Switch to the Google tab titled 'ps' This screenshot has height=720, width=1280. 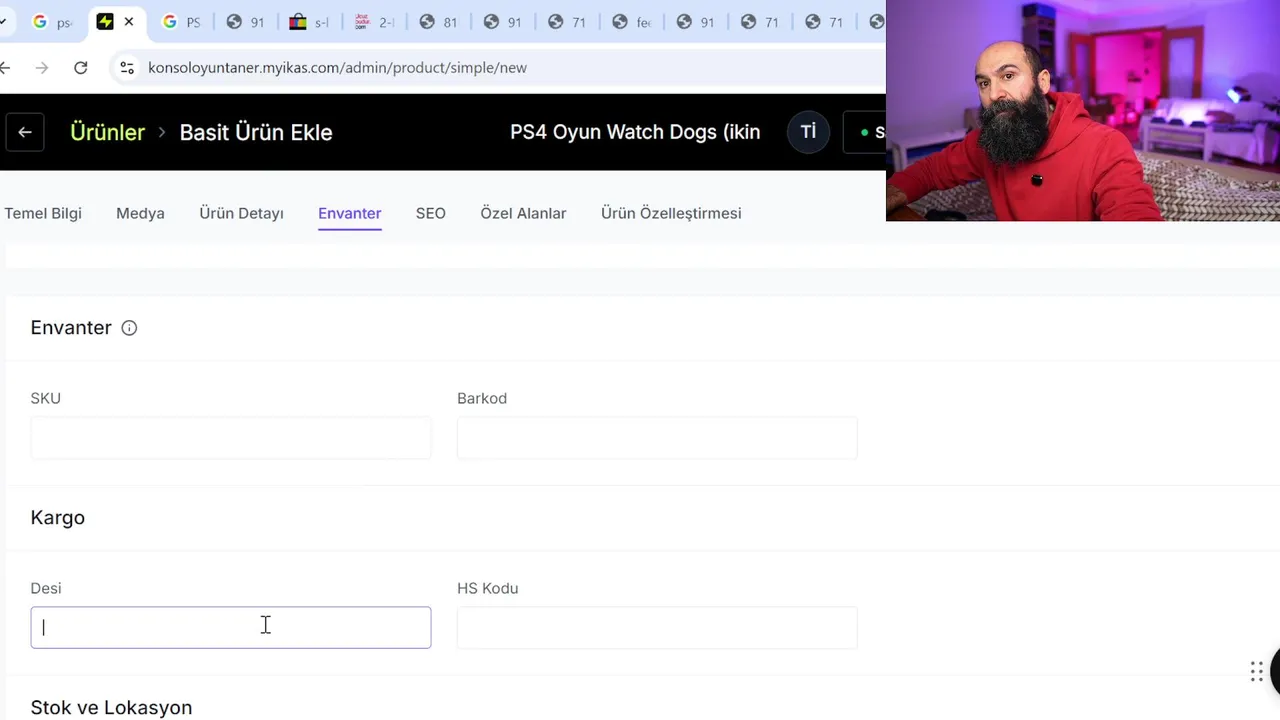(x=52, y=22)
